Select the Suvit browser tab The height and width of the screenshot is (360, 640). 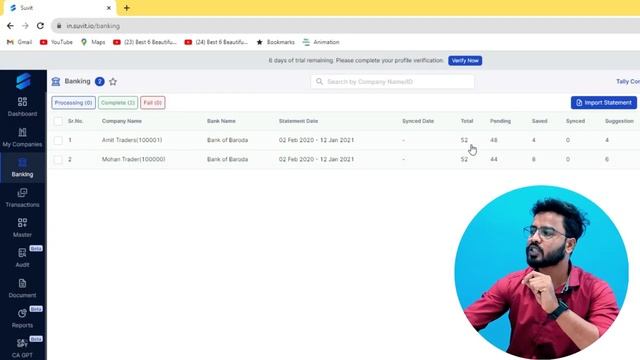tap(60, 8)
